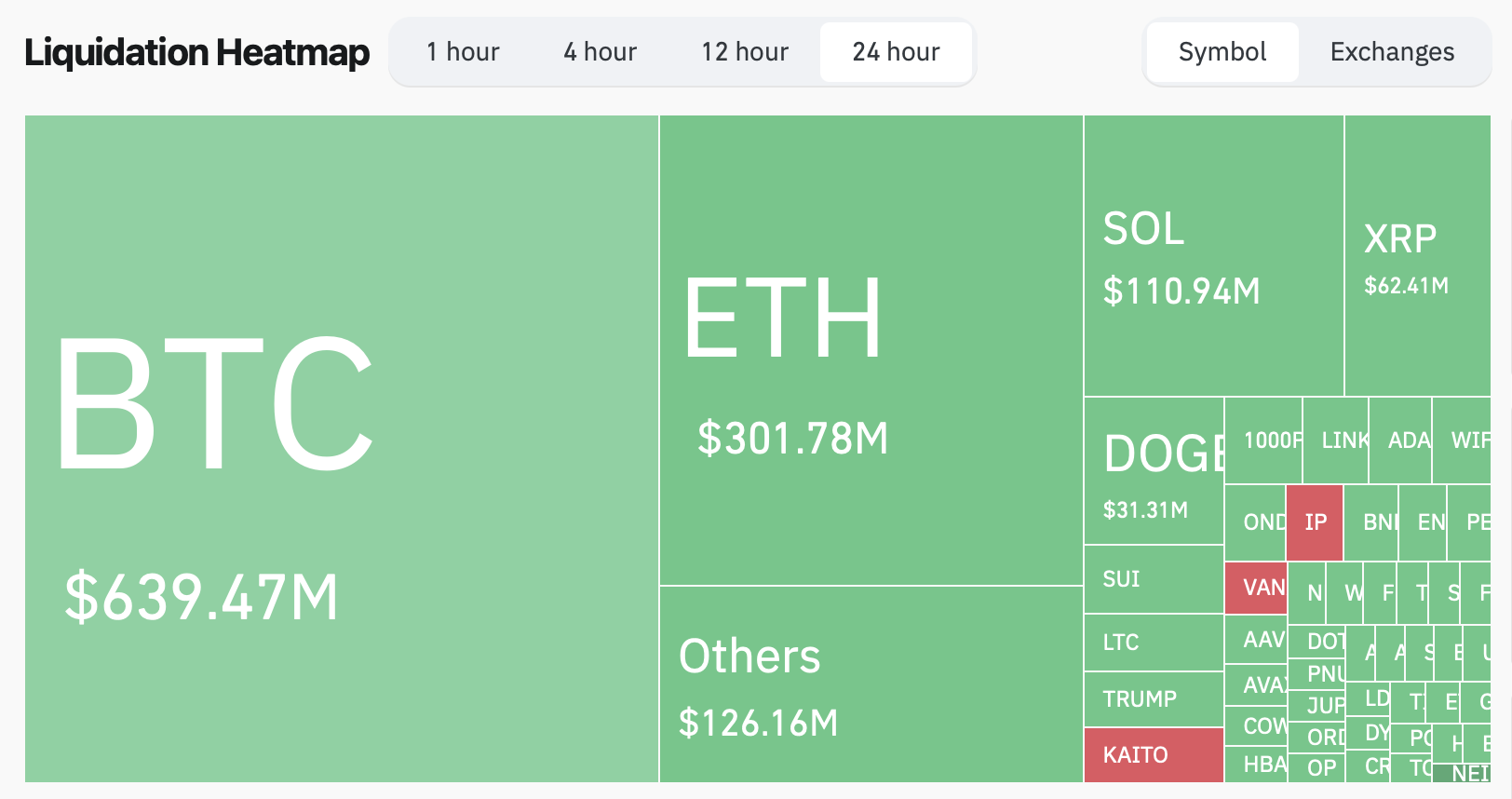Viewport: 1512px width, 799px height.
Task: Select the ADA tile
Action: pos(1400,440)
